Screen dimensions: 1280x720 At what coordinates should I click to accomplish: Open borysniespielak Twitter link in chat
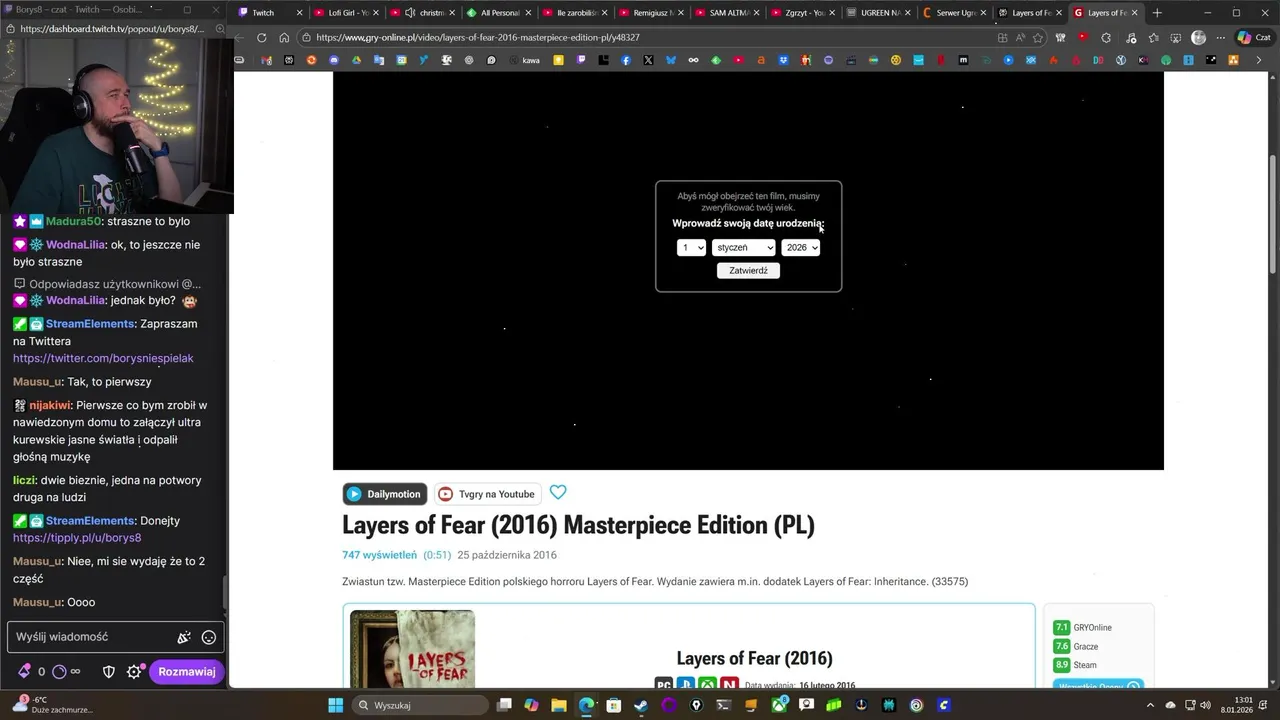[x=103, y=358]
